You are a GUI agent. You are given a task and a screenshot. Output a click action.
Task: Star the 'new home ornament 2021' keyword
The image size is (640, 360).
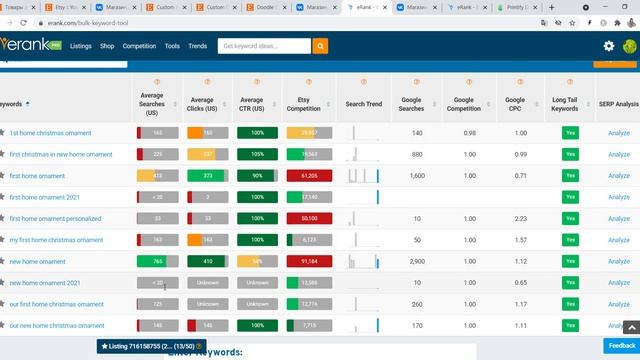tap(2, 282)
